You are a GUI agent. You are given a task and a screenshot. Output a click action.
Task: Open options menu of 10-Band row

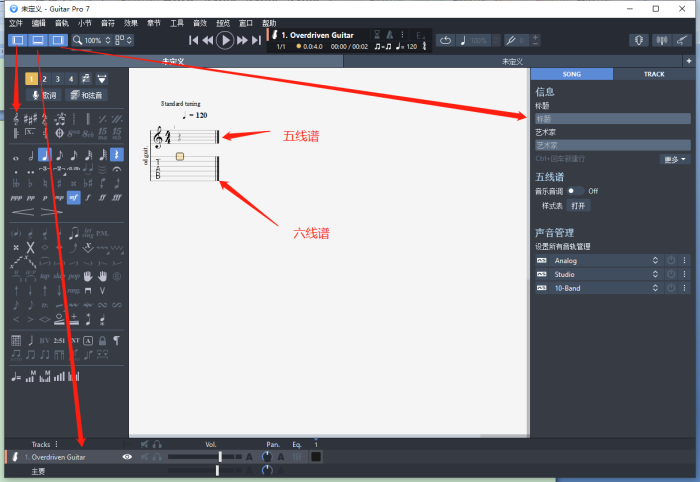(684, 288)
